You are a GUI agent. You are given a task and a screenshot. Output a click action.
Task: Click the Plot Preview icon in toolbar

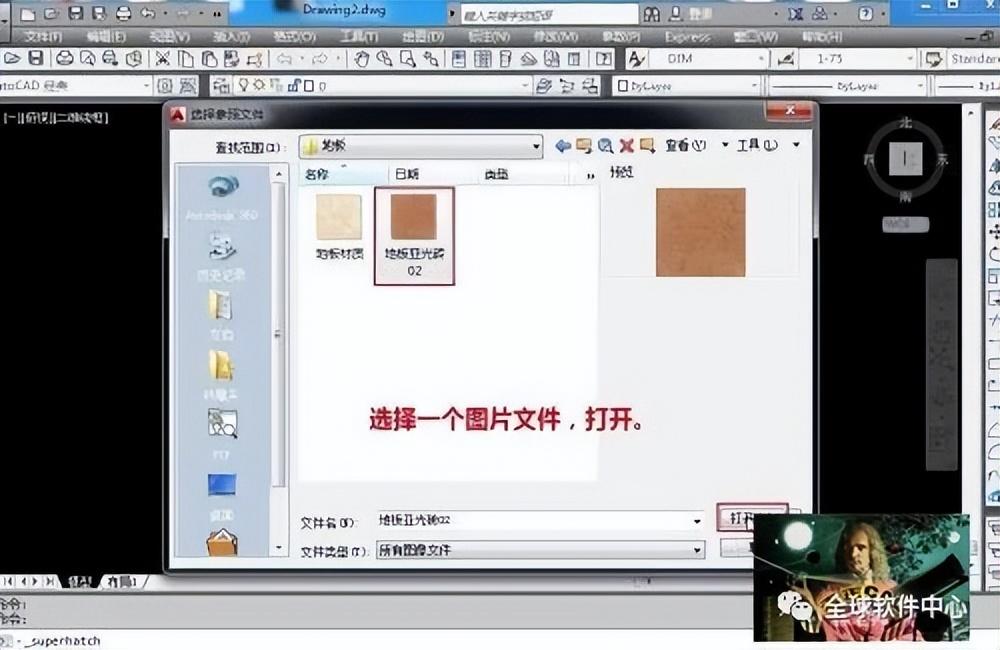tap(87, 59)
